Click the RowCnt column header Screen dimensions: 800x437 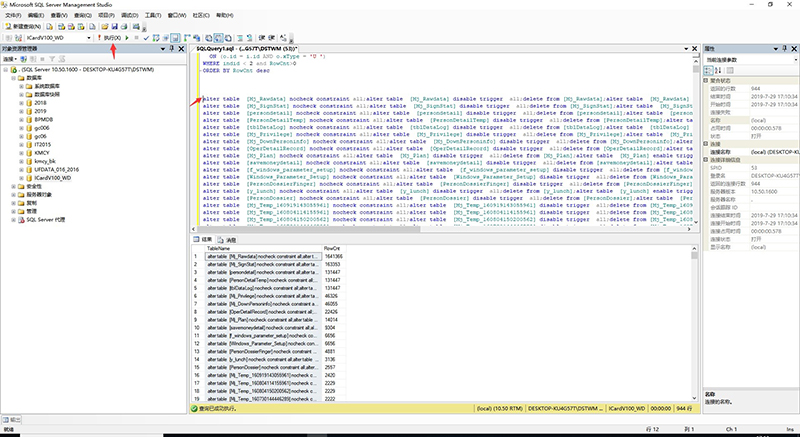coord(334,248)
